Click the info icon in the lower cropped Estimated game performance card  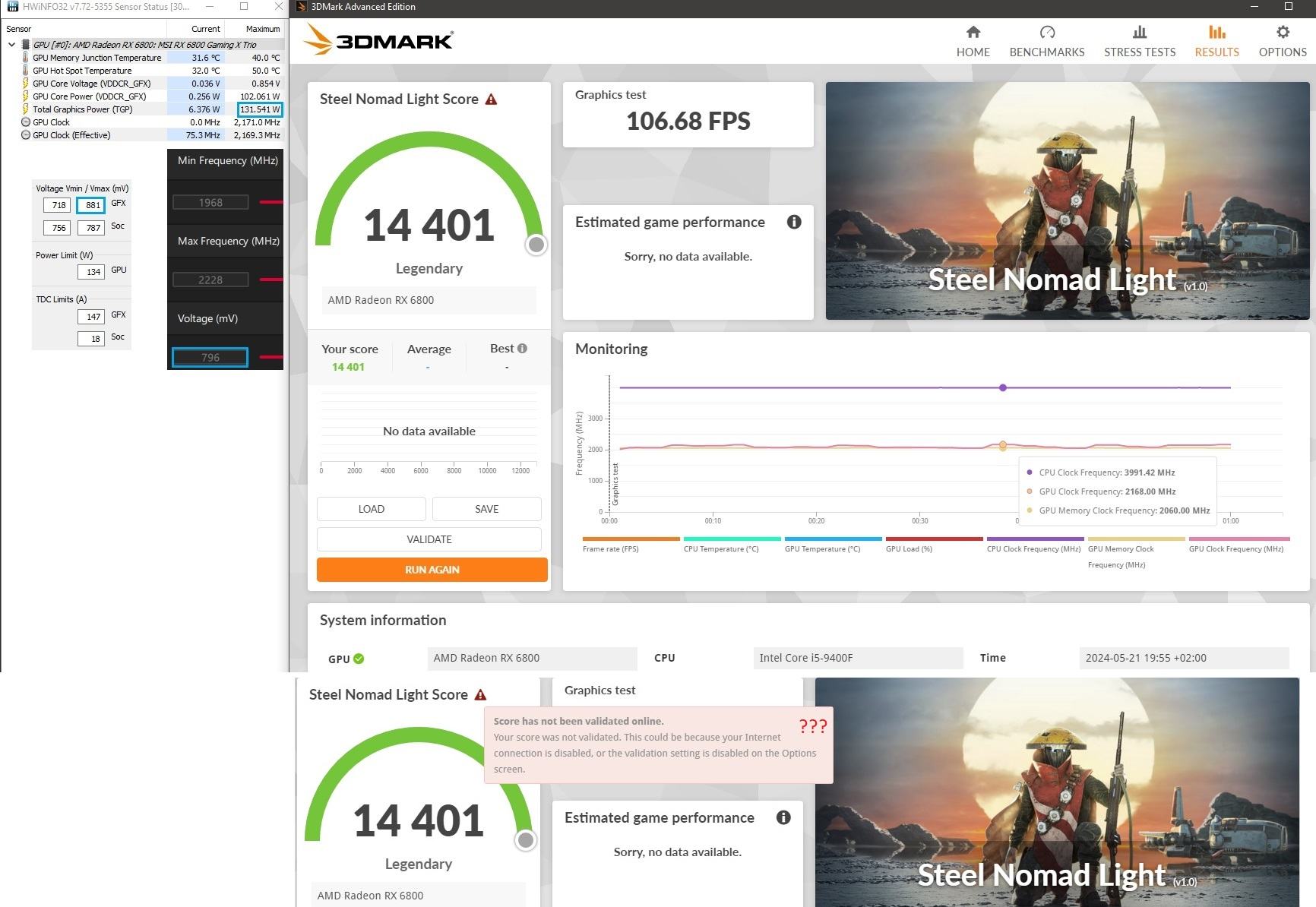(783, 817)
